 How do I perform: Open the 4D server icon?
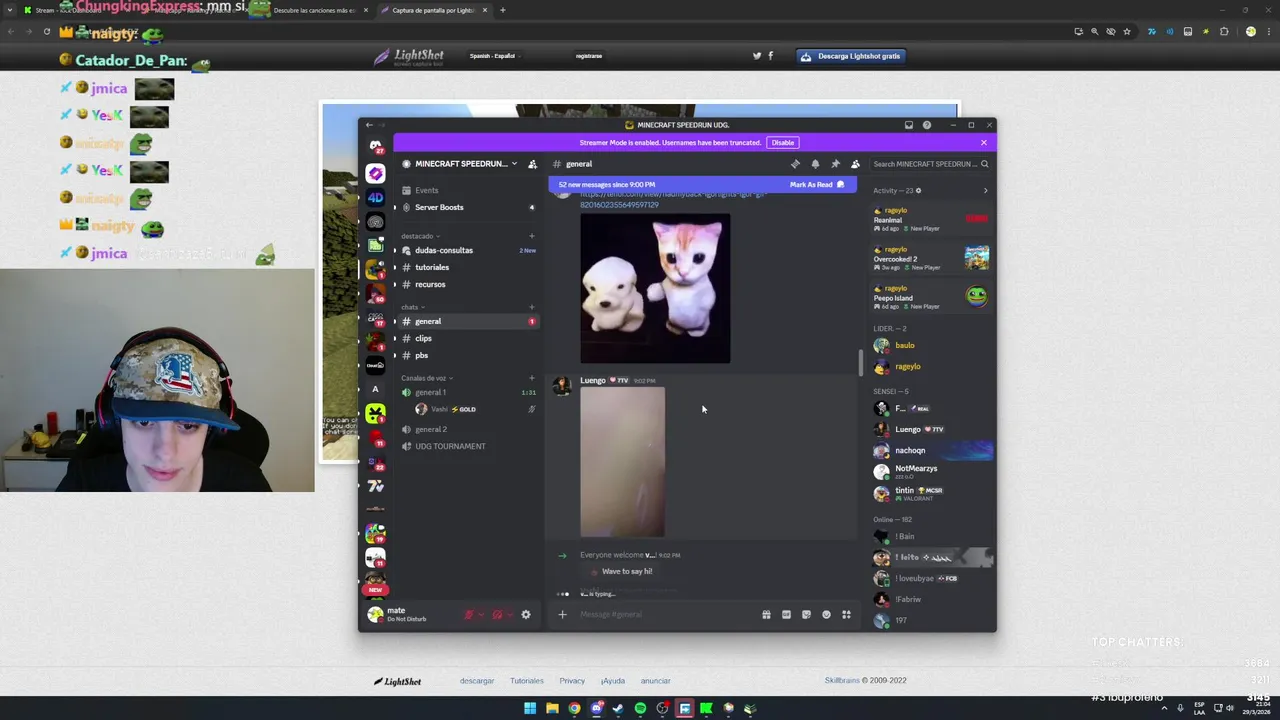click(375, 198)
